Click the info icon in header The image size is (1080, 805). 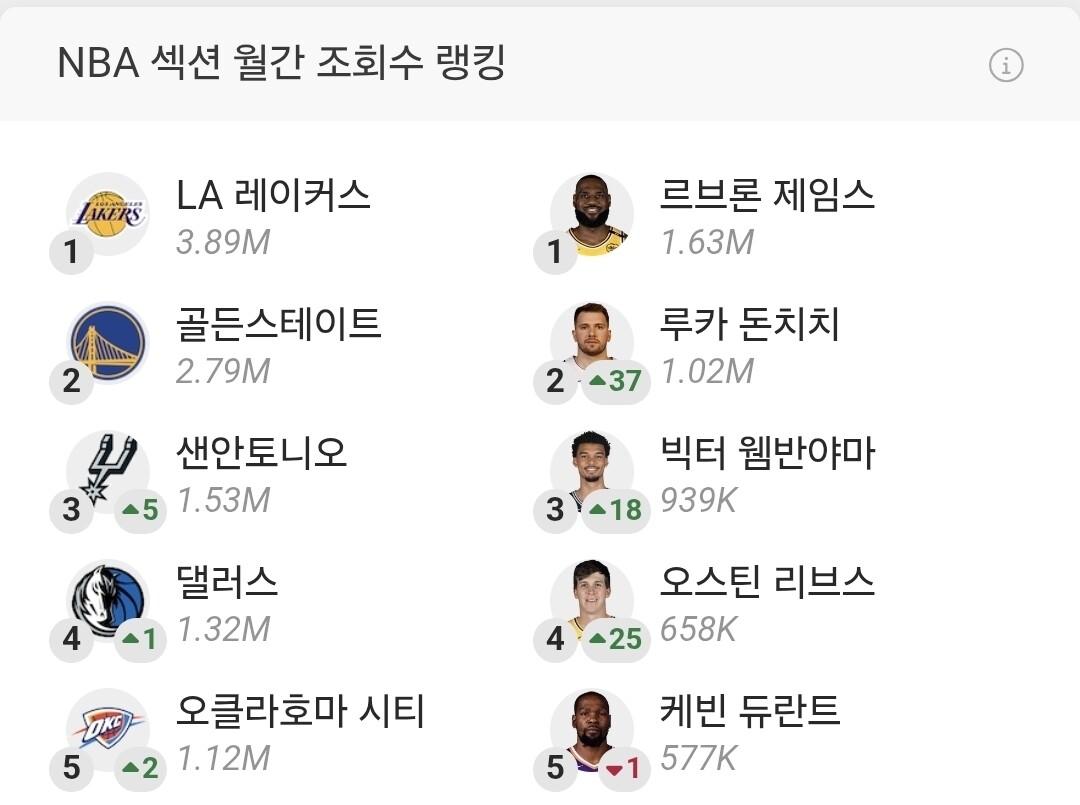tap(1006, 66)
